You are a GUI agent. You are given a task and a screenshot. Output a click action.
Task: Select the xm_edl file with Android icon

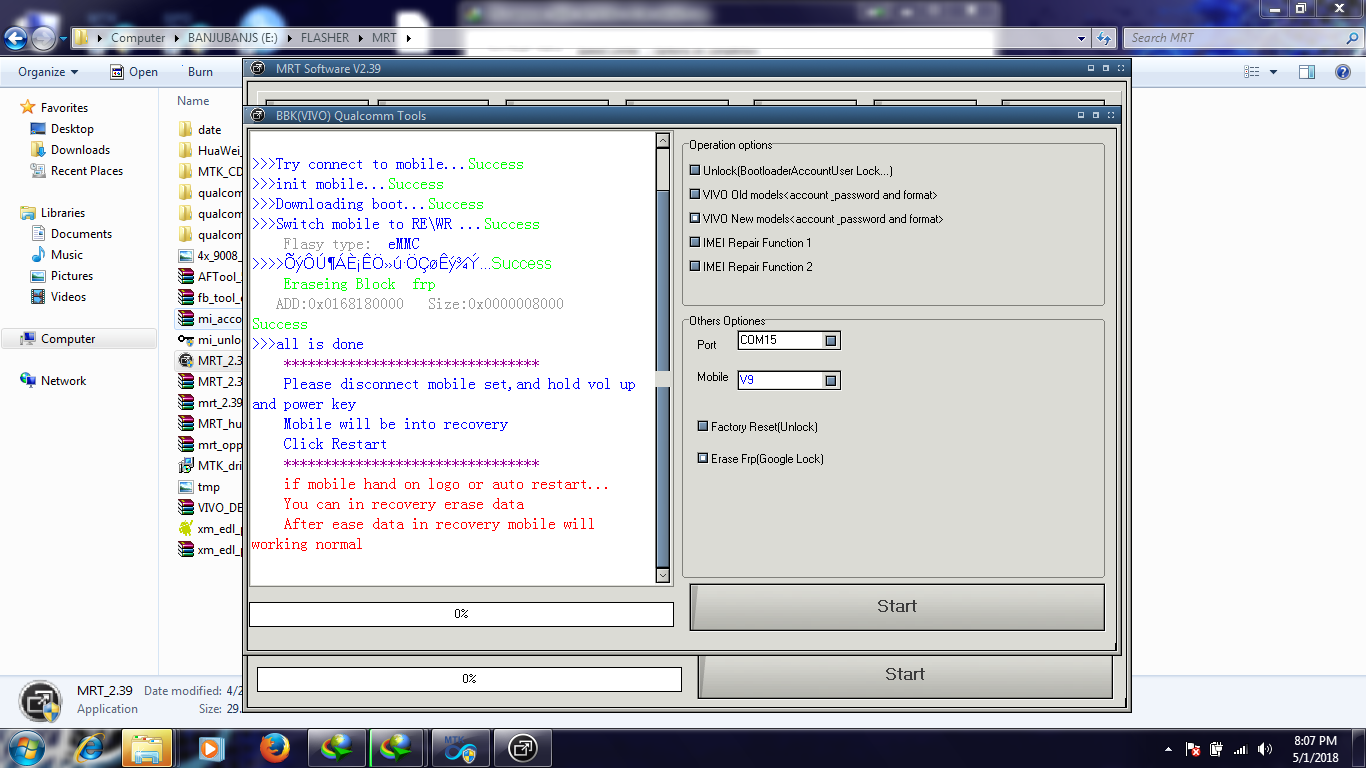click(210, 528)
